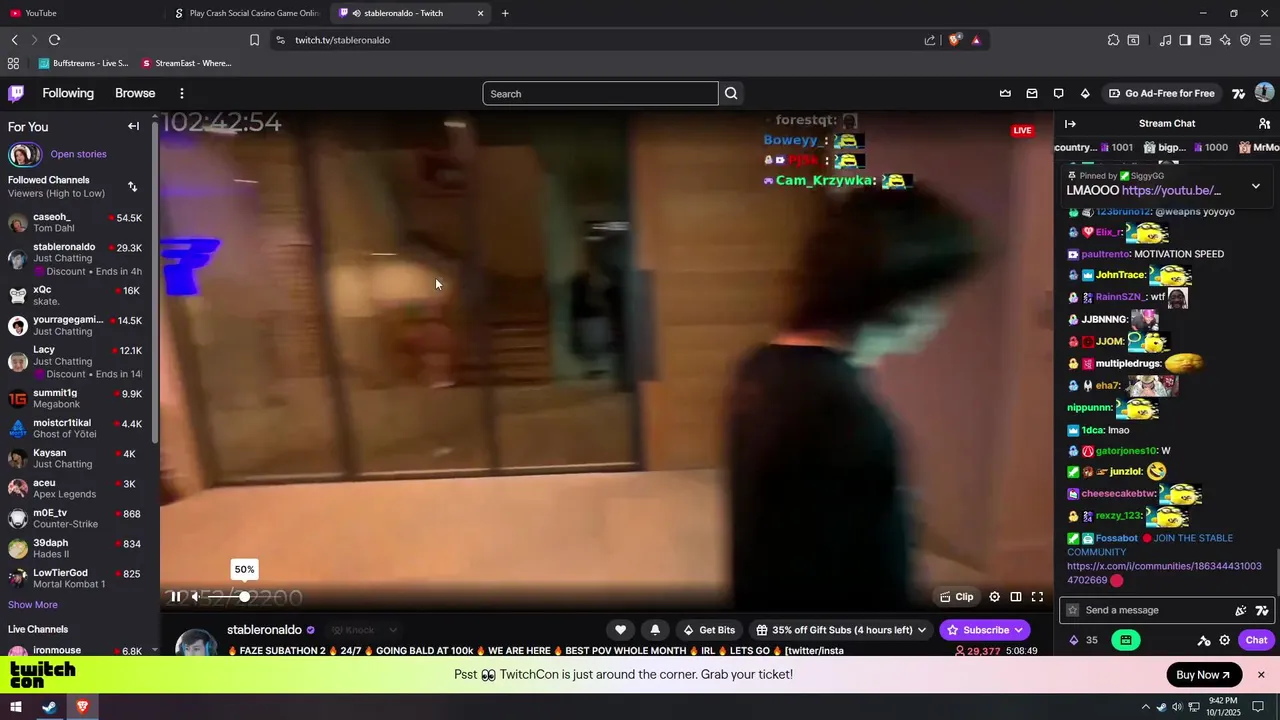The height and width of the screenshot is (720, 1280).
Task: Click the Go Ad-Free for Free button
Action: click(x=1162, y=93)
